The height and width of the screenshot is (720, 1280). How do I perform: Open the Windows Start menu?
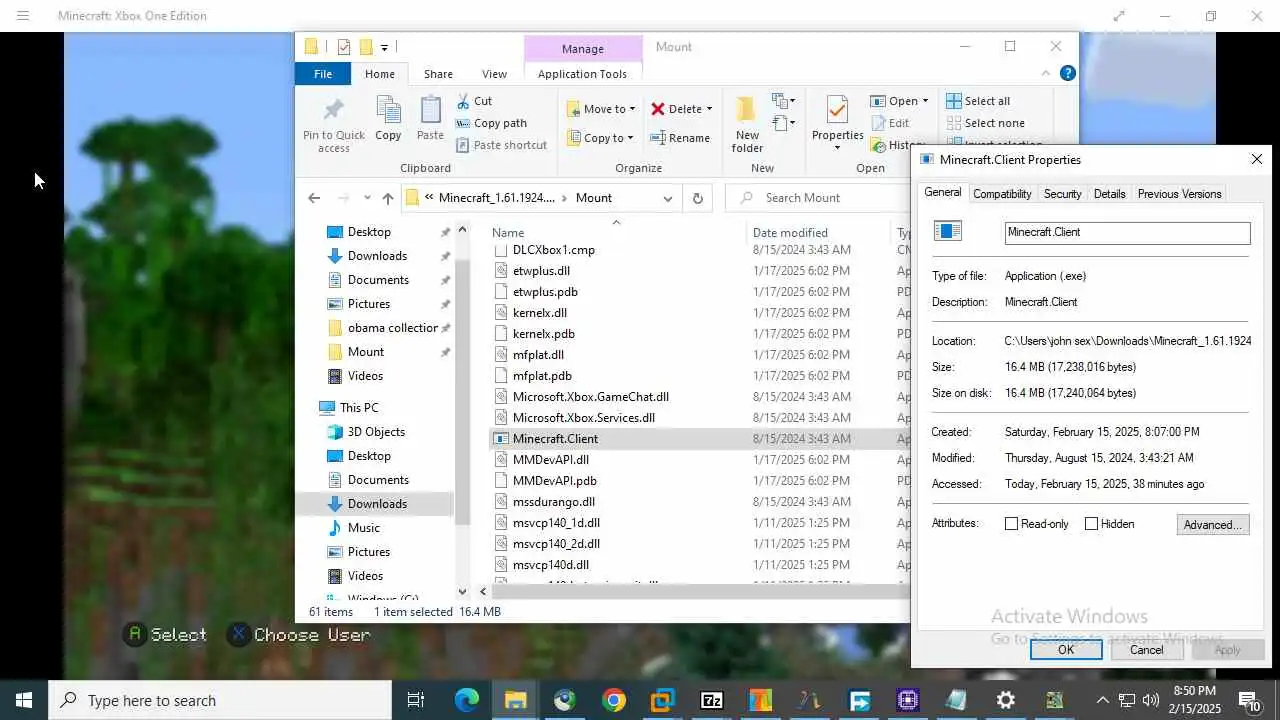click(24, 700)
